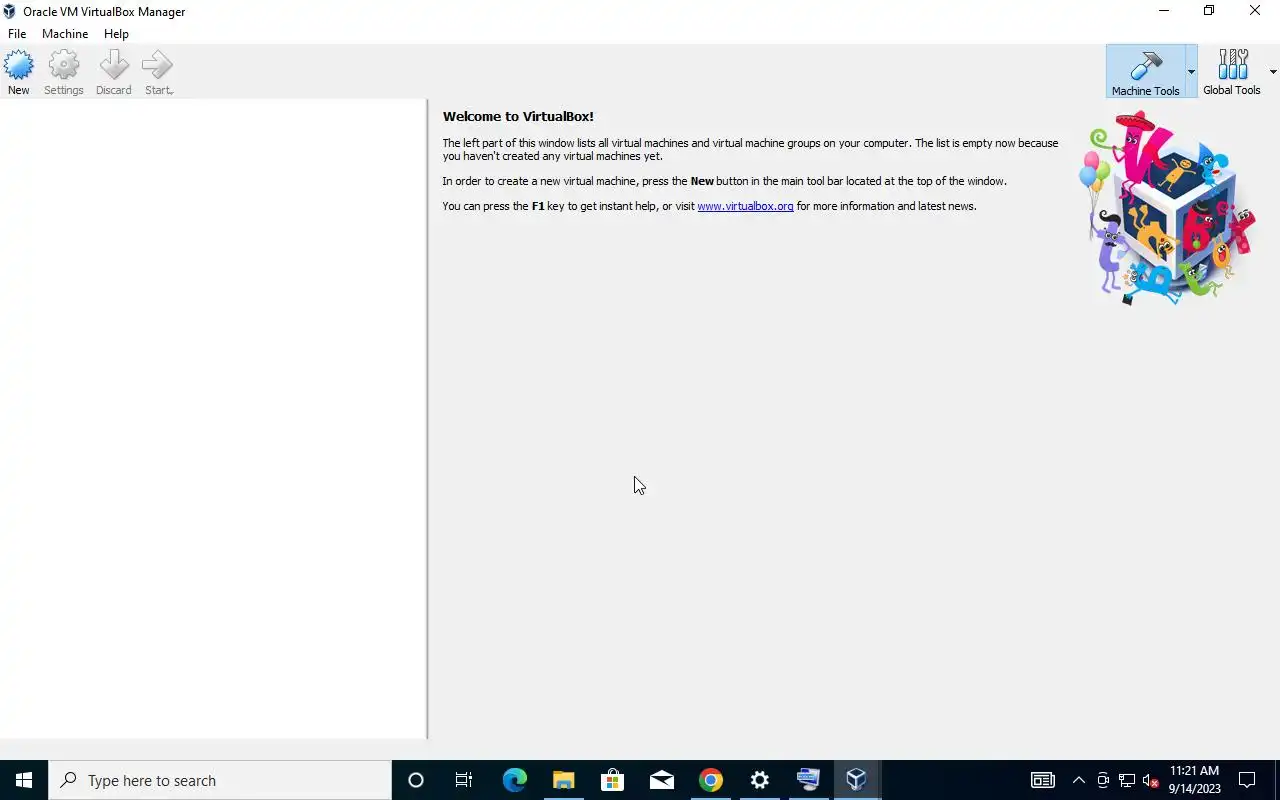Open News and interests tray icon

[1042, 780]
